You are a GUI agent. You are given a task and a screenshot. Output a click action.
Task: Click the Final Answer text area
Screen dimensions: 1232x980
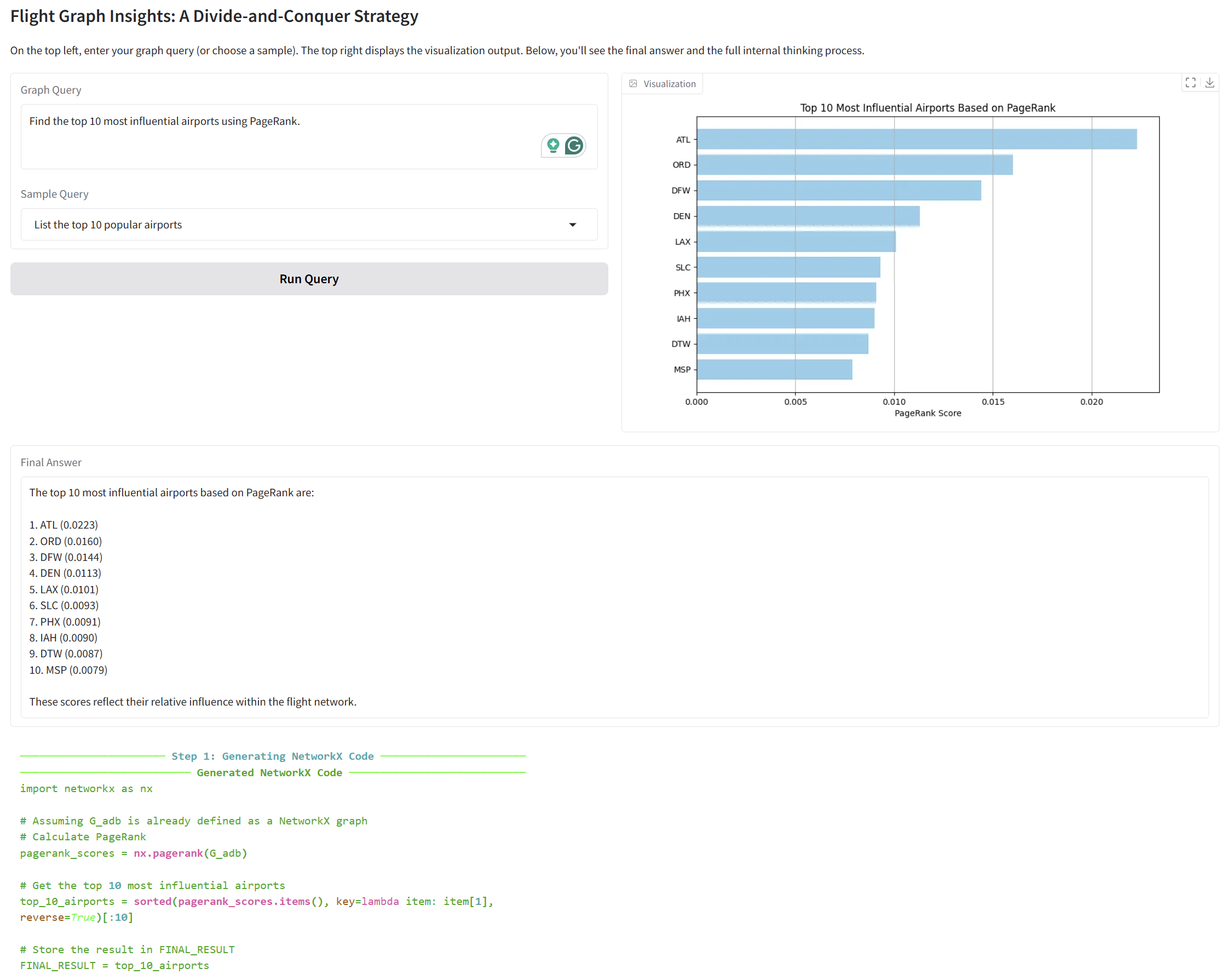click(614, 597)
